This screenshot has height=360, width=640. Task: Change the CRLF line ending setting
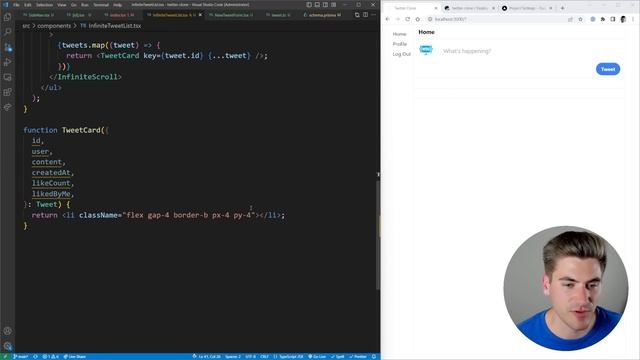[x=264, y=356]
